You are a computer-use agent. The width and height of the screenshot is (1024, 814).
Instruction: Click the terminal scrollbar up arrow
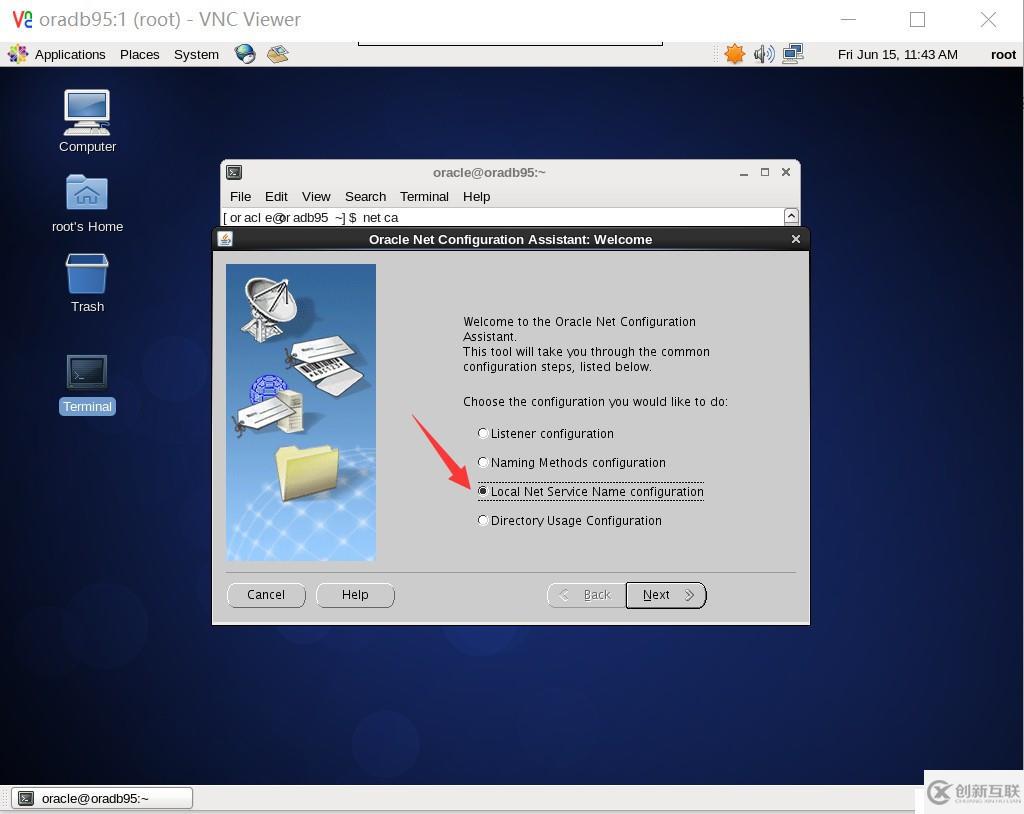pyautogui.click(x=791, y=216)
